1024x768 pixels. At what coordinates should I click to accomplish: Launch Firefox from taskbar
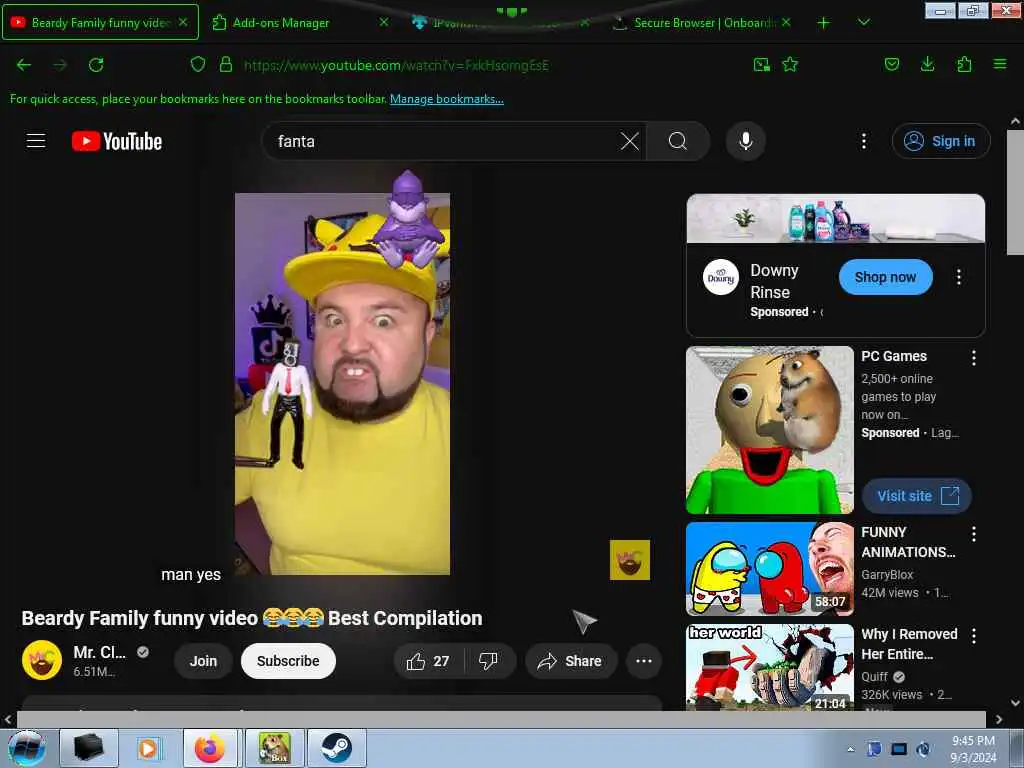click(x=210, y=748)
